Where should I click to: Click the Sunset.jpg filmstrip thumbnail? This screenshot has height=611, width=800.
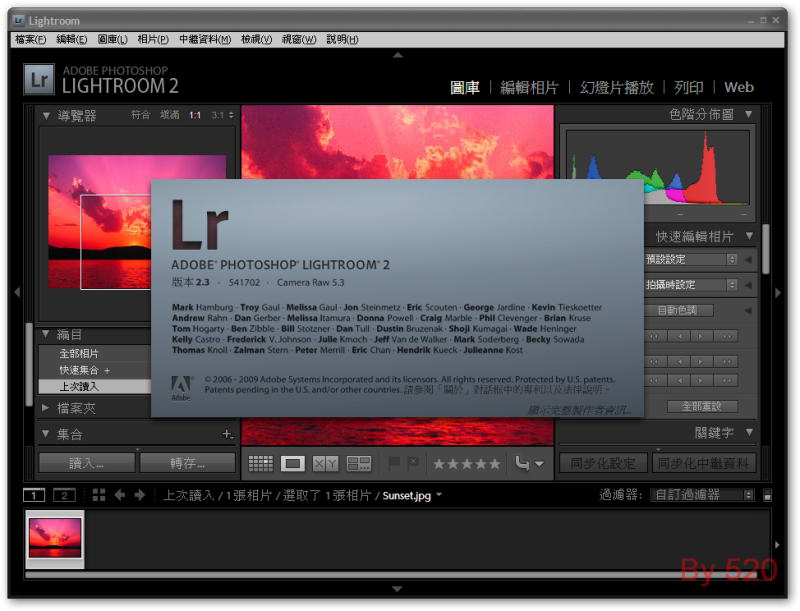[x=55, y=538]
